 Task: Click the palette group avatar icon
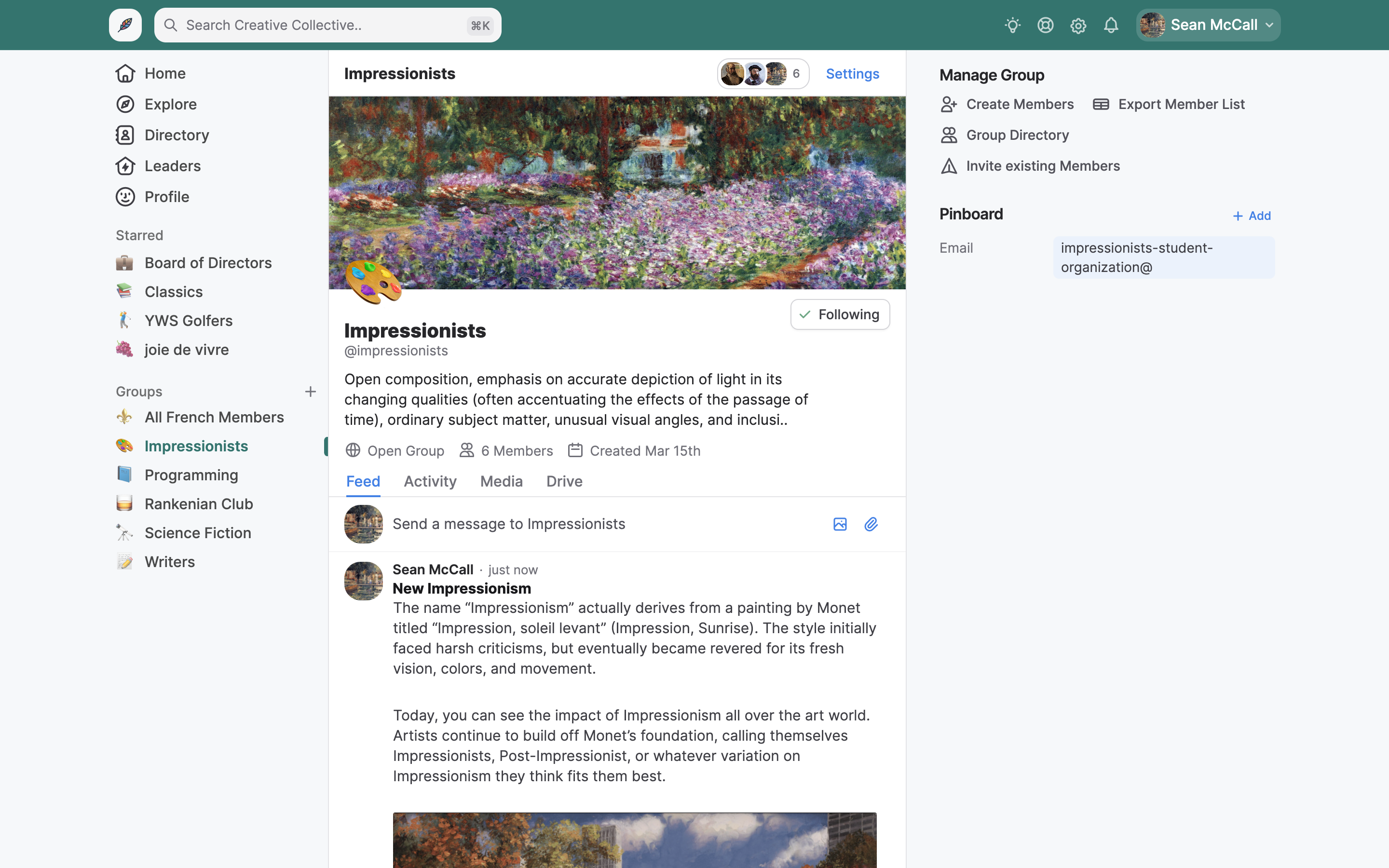373,281
